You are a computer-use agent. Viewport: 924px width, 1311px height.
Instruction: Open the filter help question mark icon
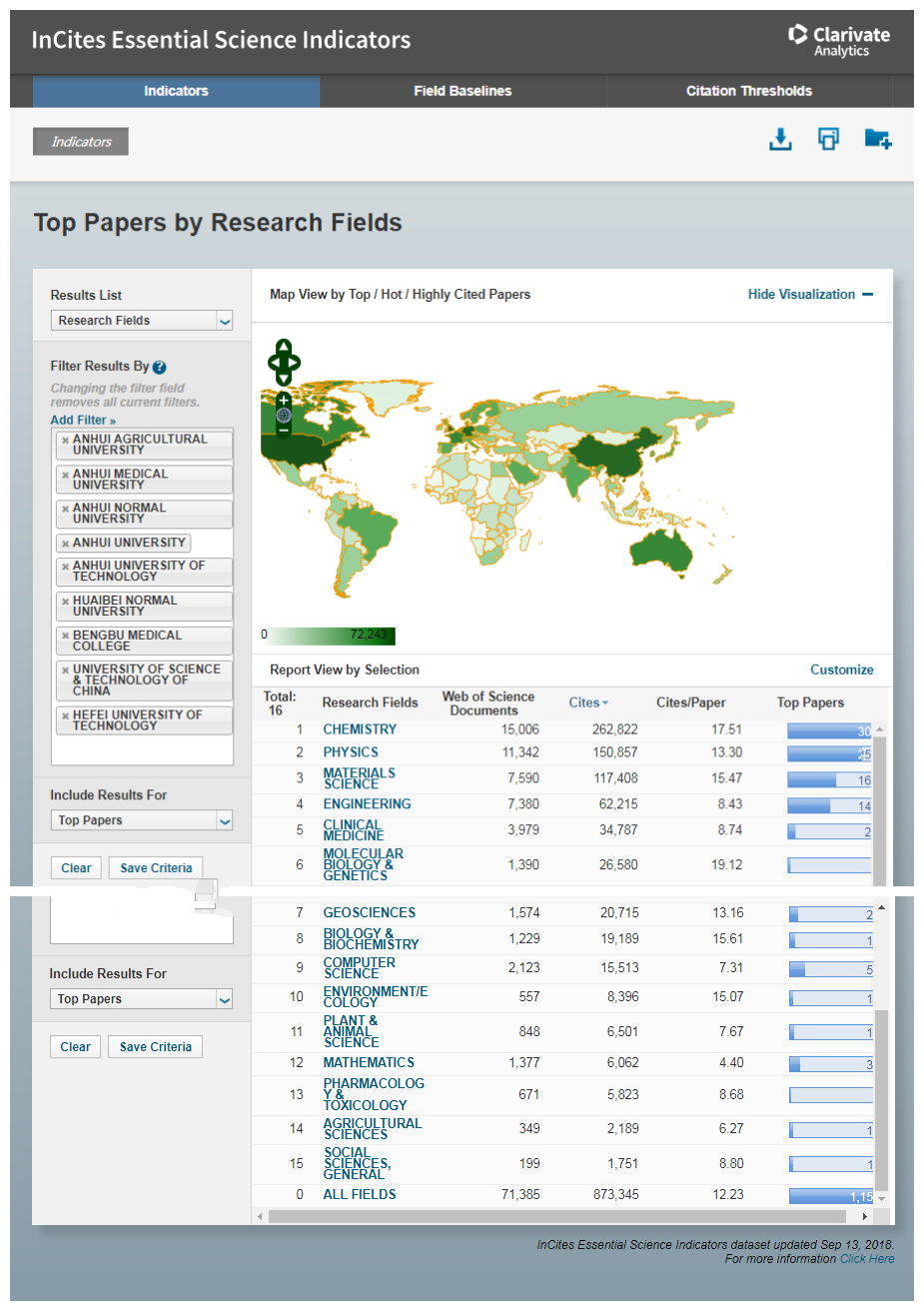click(160, 368)
